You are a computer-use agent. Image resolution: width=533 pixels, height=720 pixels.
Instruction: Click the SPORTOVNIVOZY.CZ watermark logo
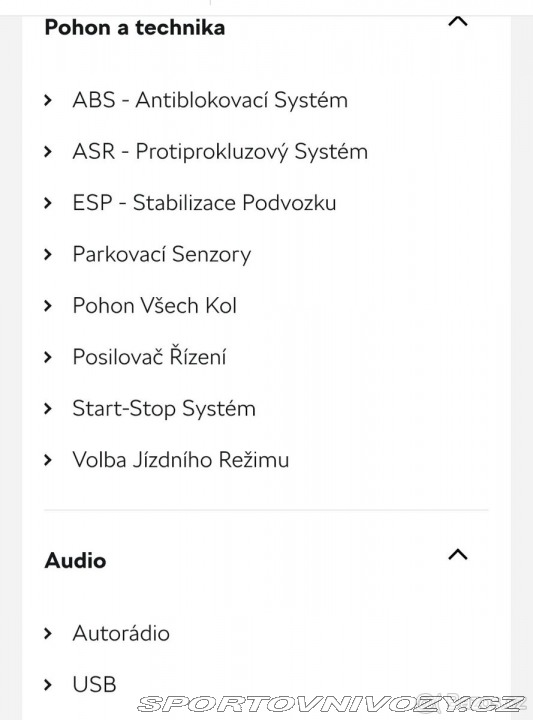coord(331,703)
